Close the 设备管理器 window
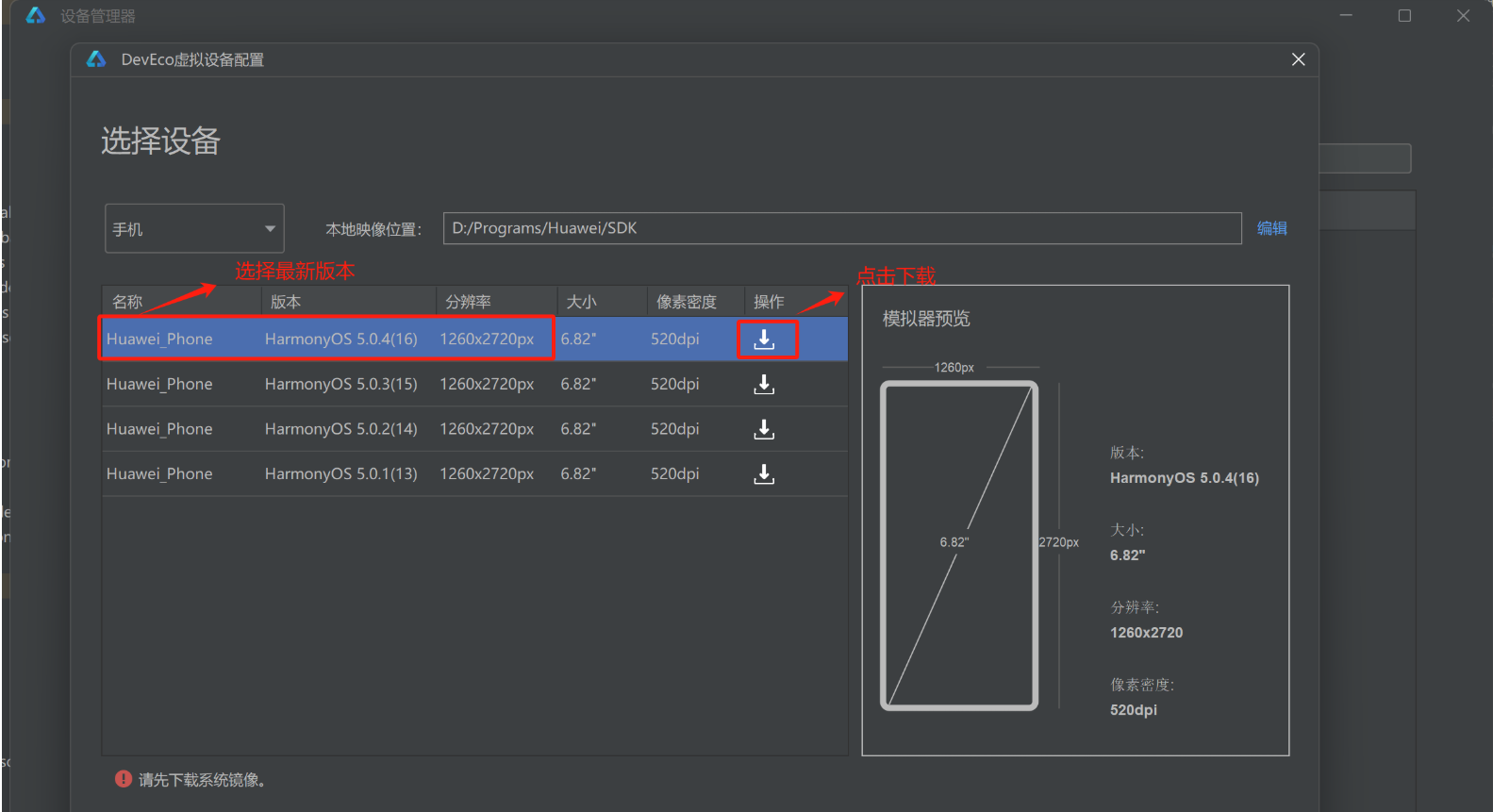Image resolution: width=1493 pixels, height=812 pixels. coord(1463,16)
